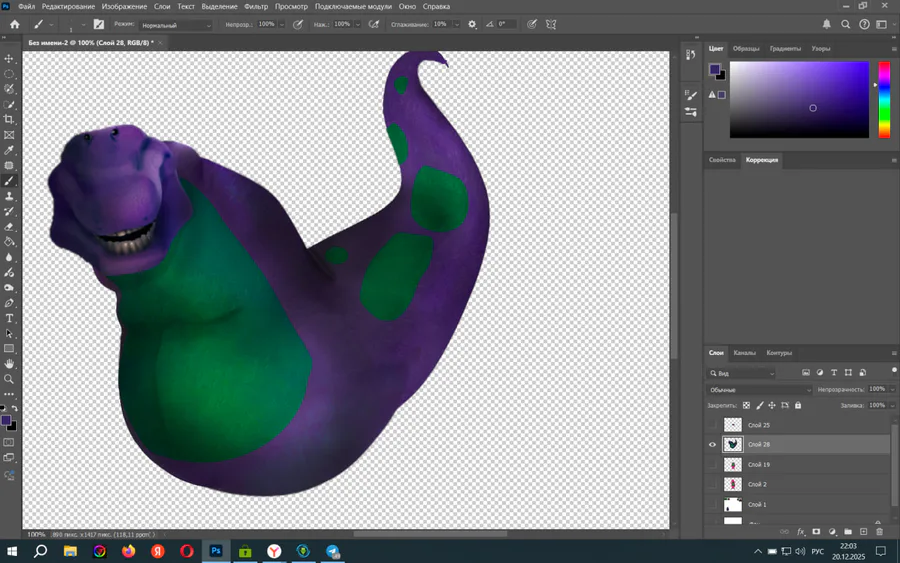Toggle lock position
The height and width of the screenshot is (563, 900).
click(772, 405)
